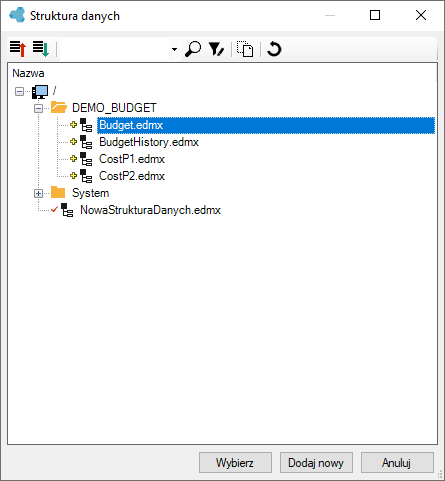Screen dimensions: 445x481
Task: Collapse the root '/' node
Action: tap(20, 91)
